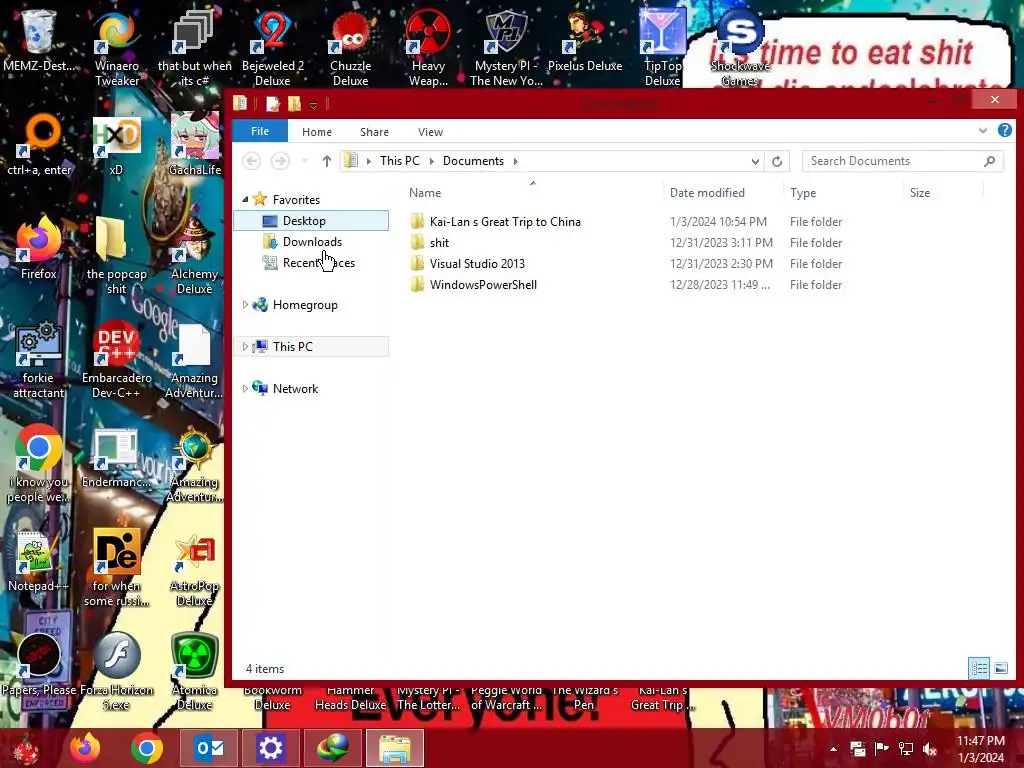Customize Quick Access Toolbar dropdown arrow

[x=313, y=104]
